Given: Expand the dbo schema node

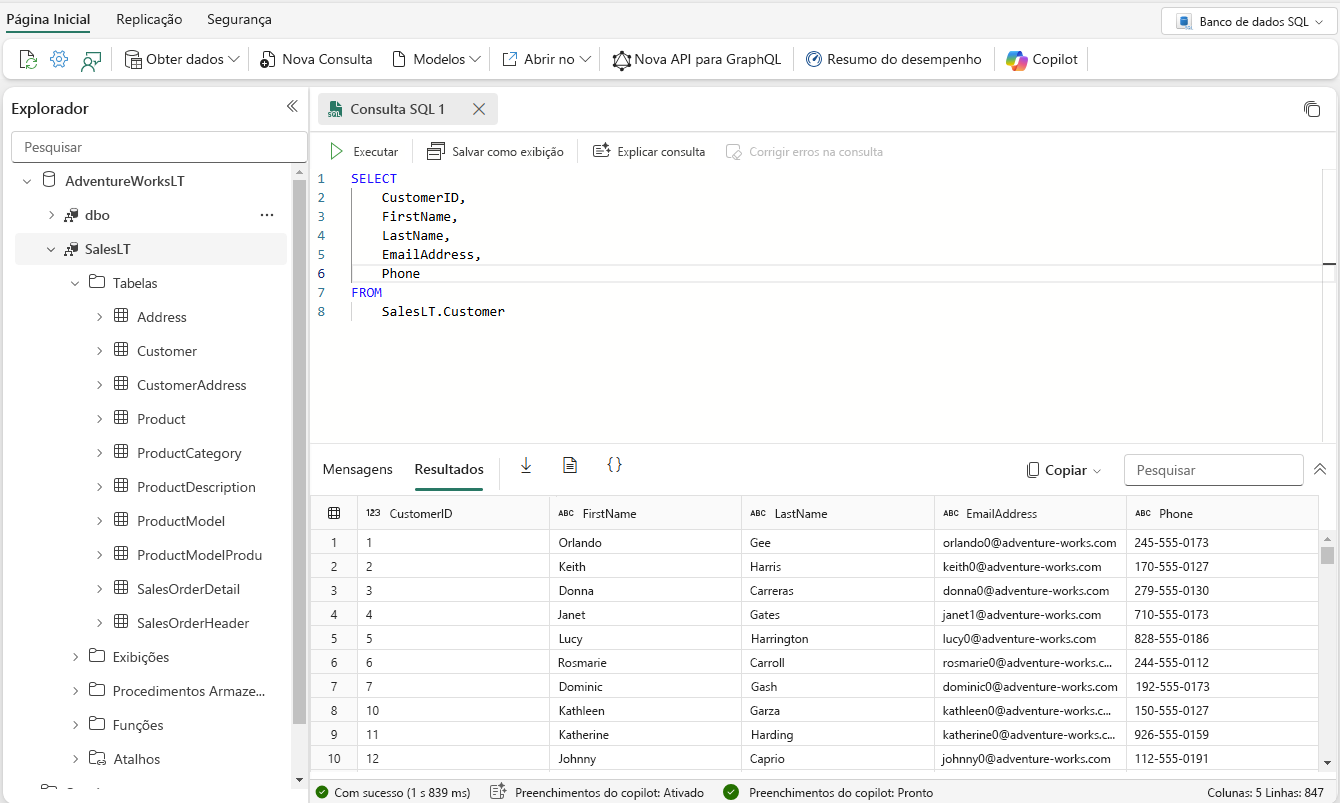Looking at the screenshot, I should [x=51, y=215].
